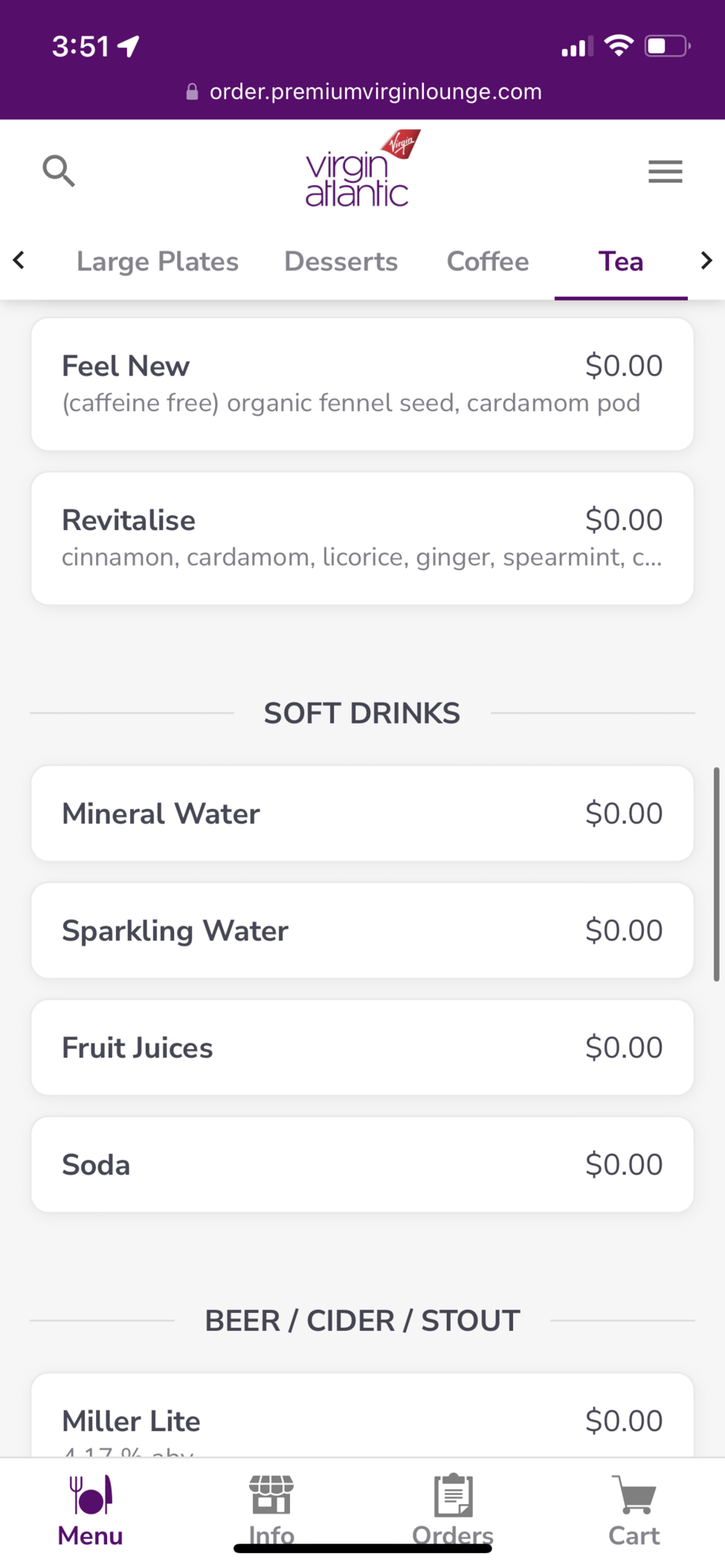
Task: Choose the Feel New tea item
Action: click(362, 384)
